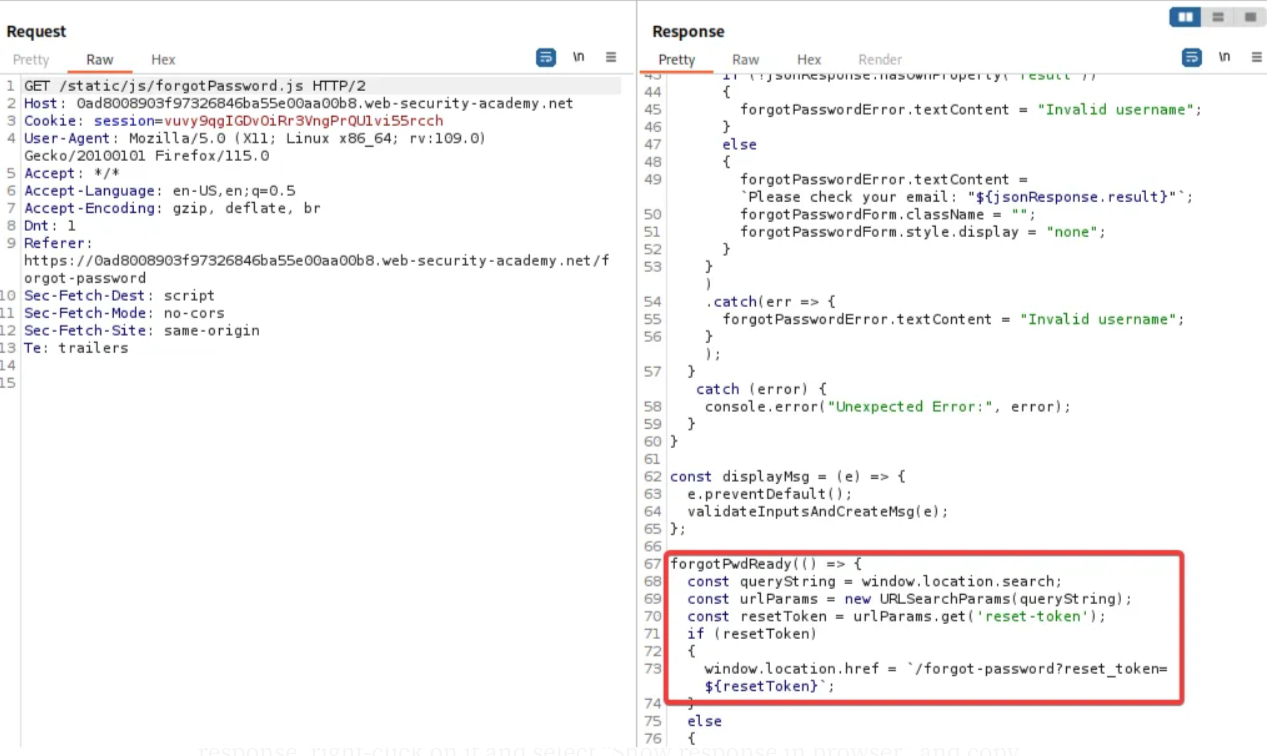This screenshot has width=1267, height=756.
Task: Show non-printable characters in Request panel
Action: 579,58
